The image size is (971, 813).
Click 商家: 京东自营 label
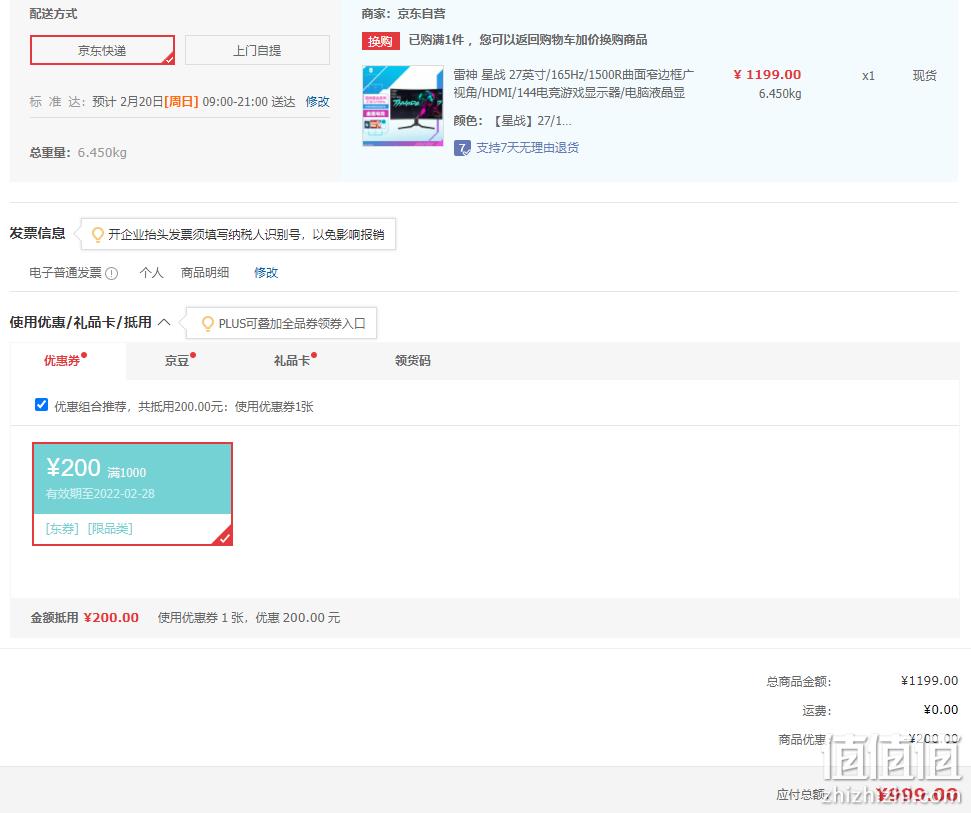(403, 14)
